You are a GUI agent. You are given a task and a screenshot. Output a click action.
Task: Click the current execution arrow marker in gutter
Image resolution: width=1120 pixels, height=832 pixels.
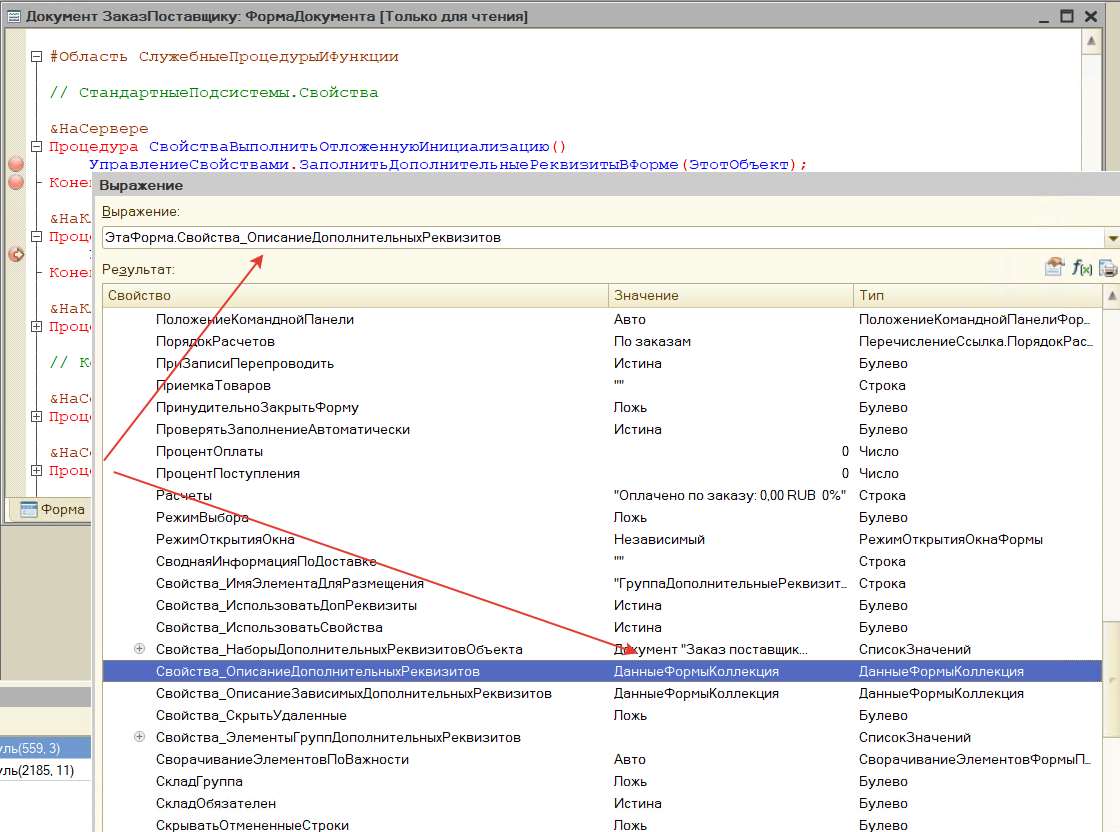coord(16,254)
